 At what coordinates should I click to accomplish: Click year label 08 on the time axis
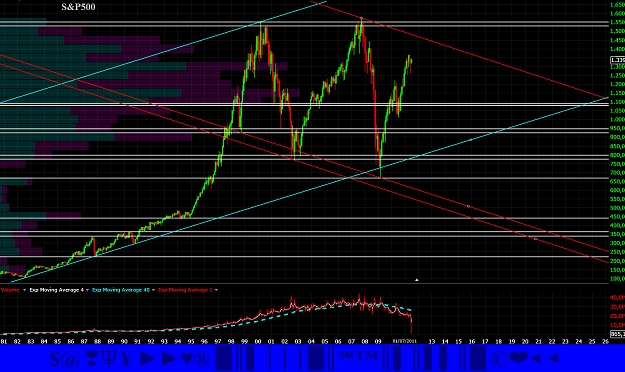[365, 341]
